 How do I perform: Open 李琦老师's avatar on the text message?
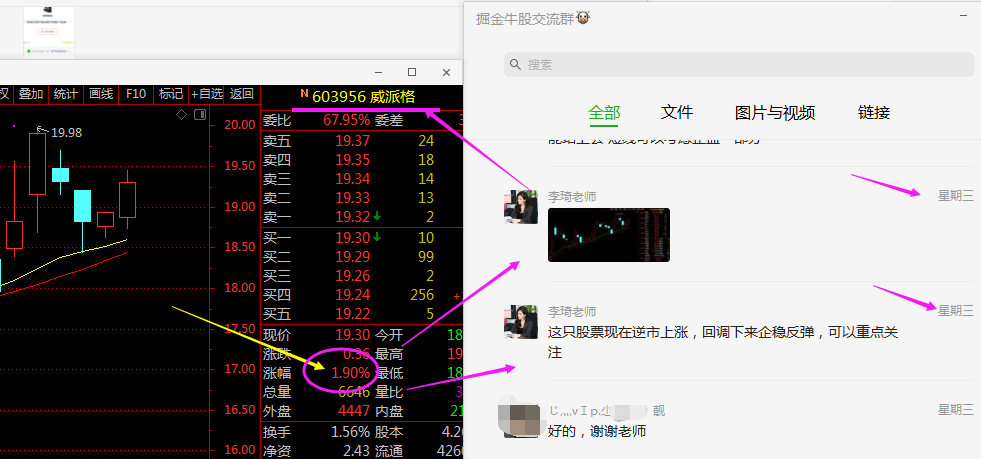(x=520, y=322)
